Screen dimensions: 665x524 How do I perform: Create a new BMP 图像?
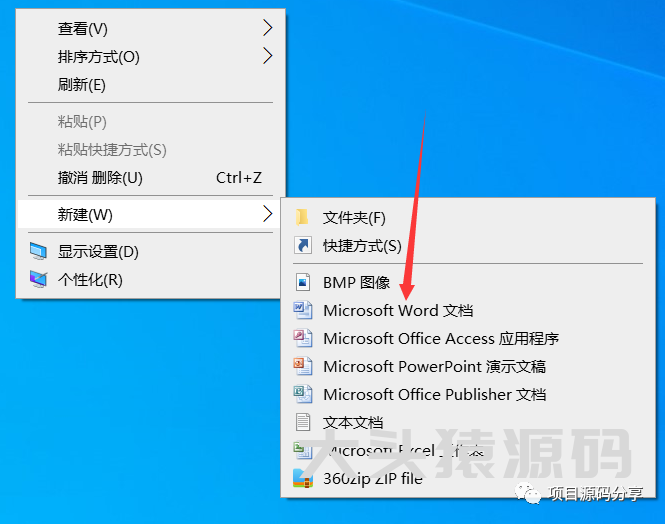click(468, 282)
